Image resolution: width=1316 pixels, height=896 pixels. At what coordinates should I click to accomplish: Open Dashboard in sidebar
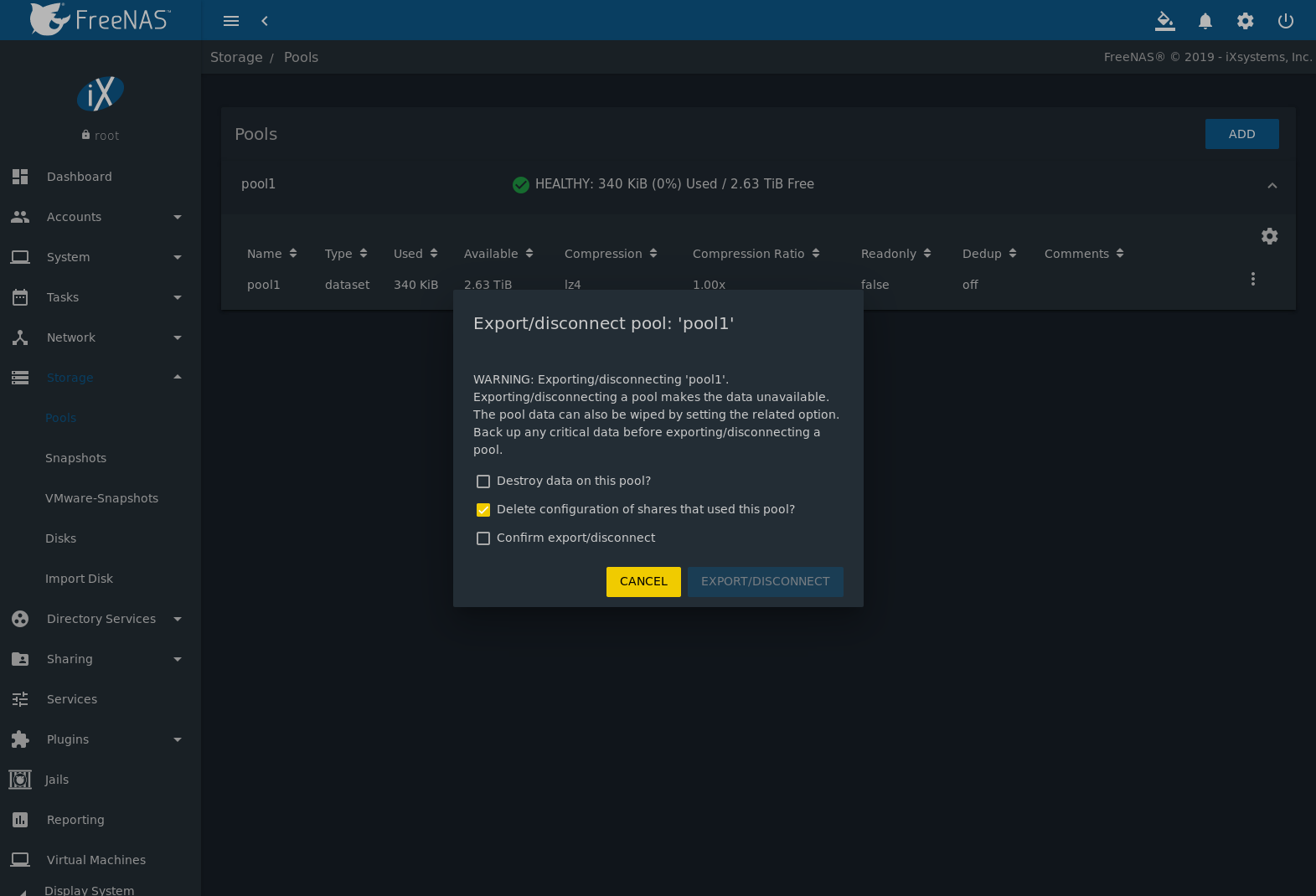point(80,177)
